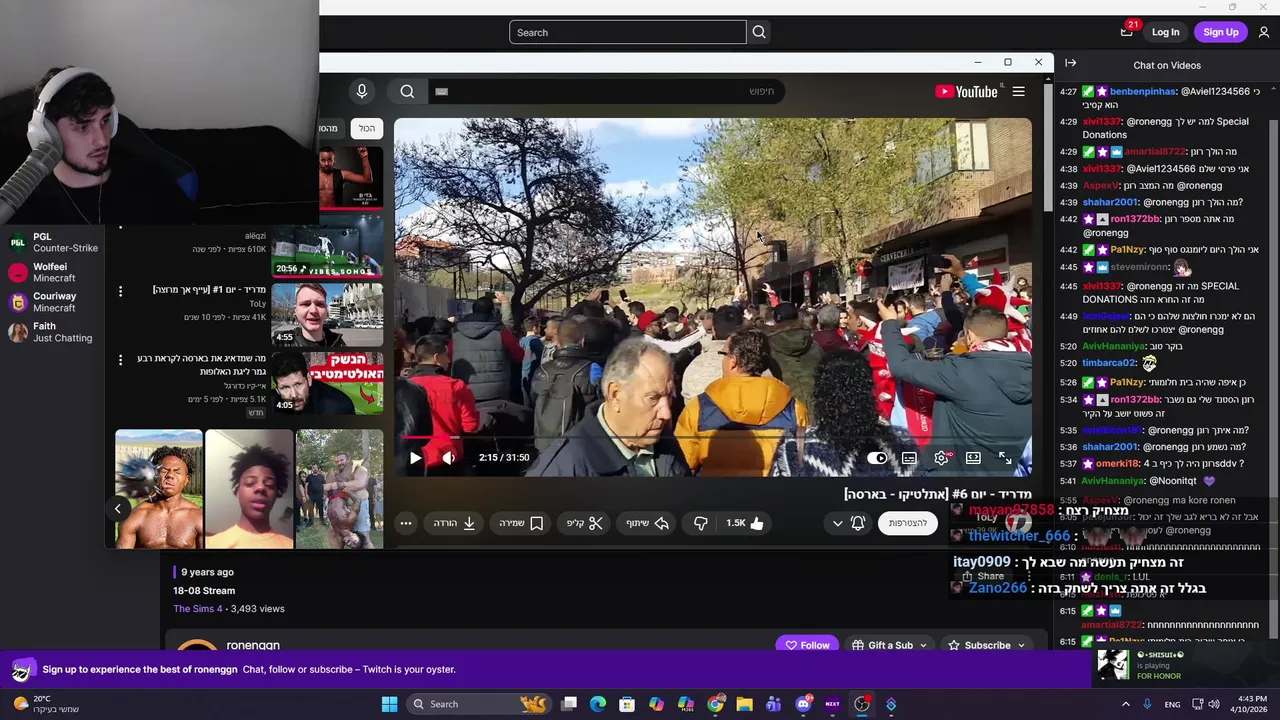Select the 'הכול' filter chip
This screenshot has height=720, width=1280.
coord(367,128)
